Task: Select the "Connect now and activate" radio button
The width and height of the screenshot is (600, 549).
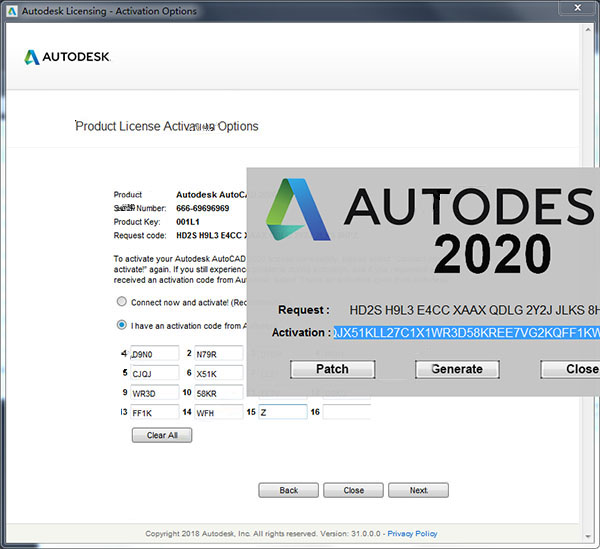Action: (x=121, y=301)
